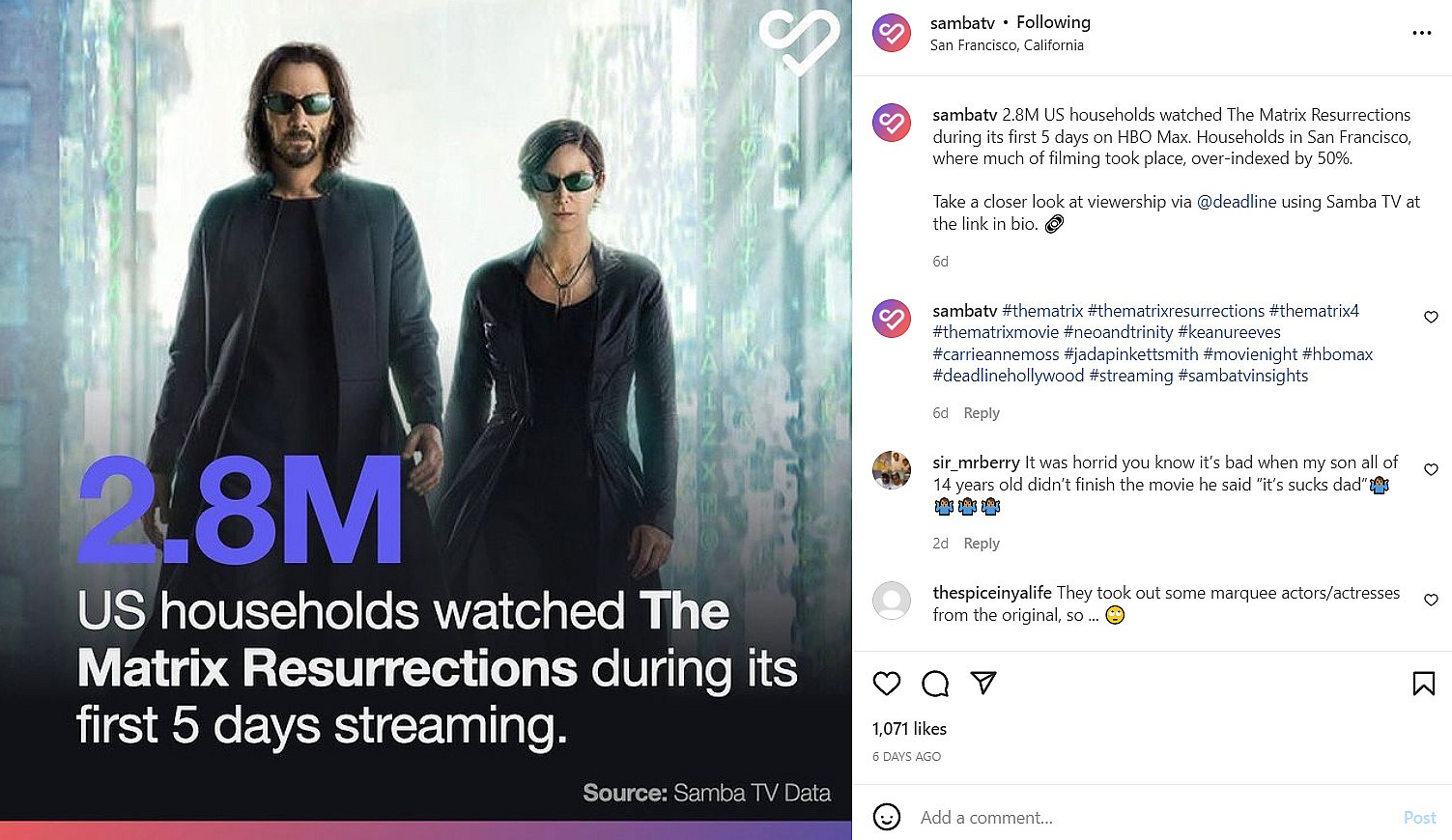1452x840 pixels.
Task: Open thespiceinyalife's blank avatar
Action: coord(892,601)
